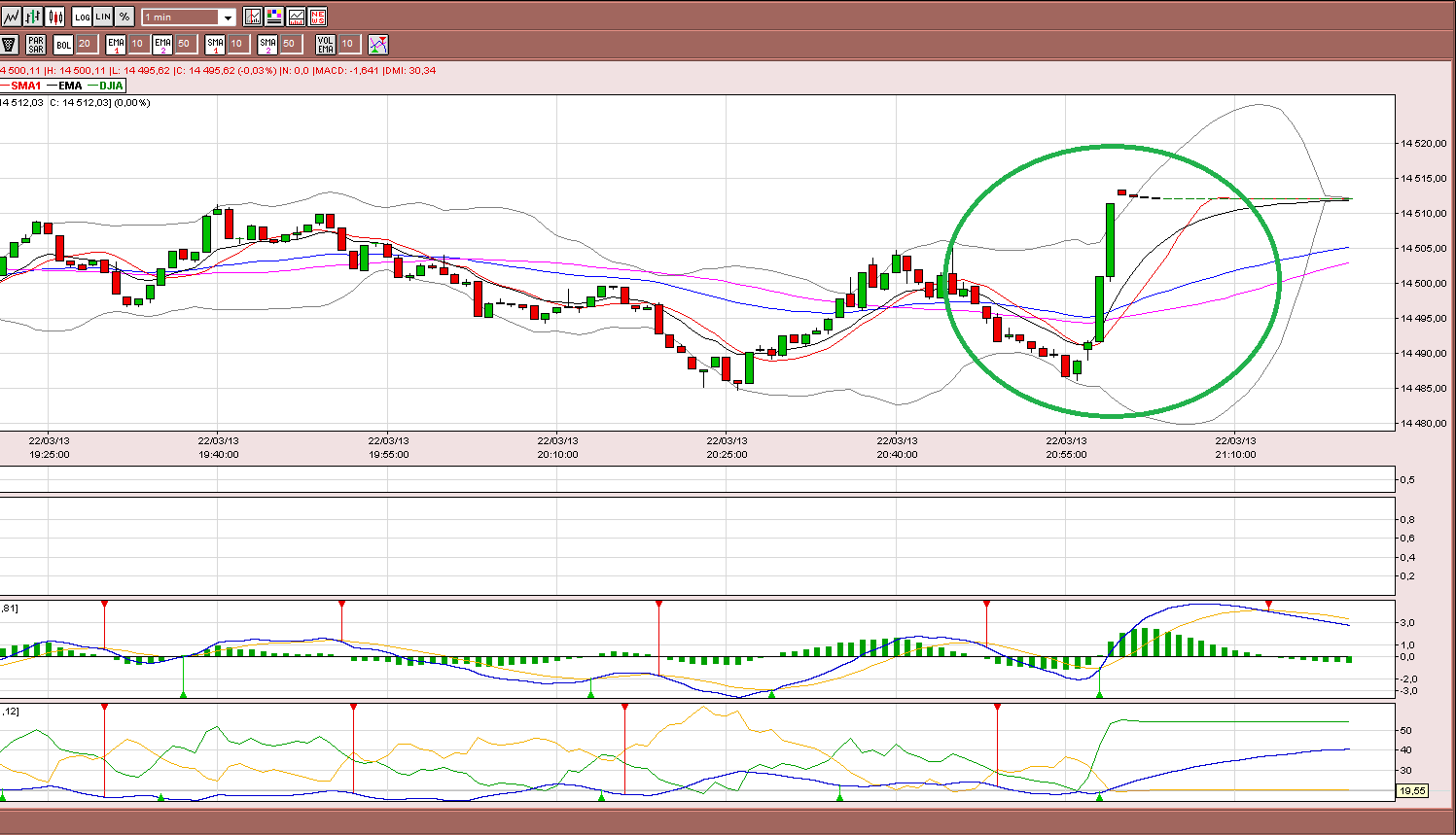Edit the Bollinger period field 20

(86, 44)
